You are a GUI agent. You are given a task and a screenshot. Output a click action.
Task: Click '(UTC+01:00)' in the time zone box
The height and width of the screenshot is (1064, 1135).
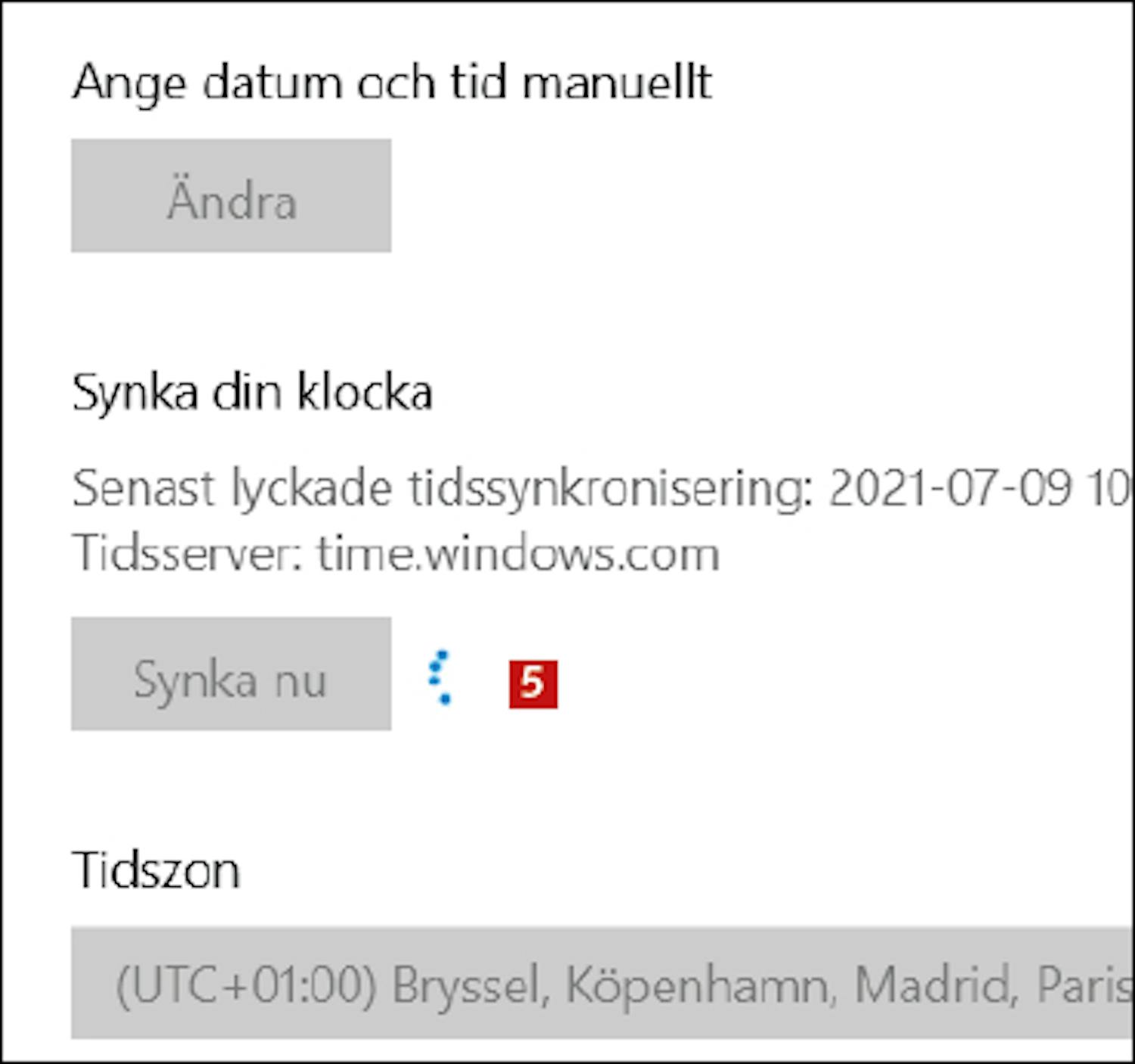coord(246,985)
